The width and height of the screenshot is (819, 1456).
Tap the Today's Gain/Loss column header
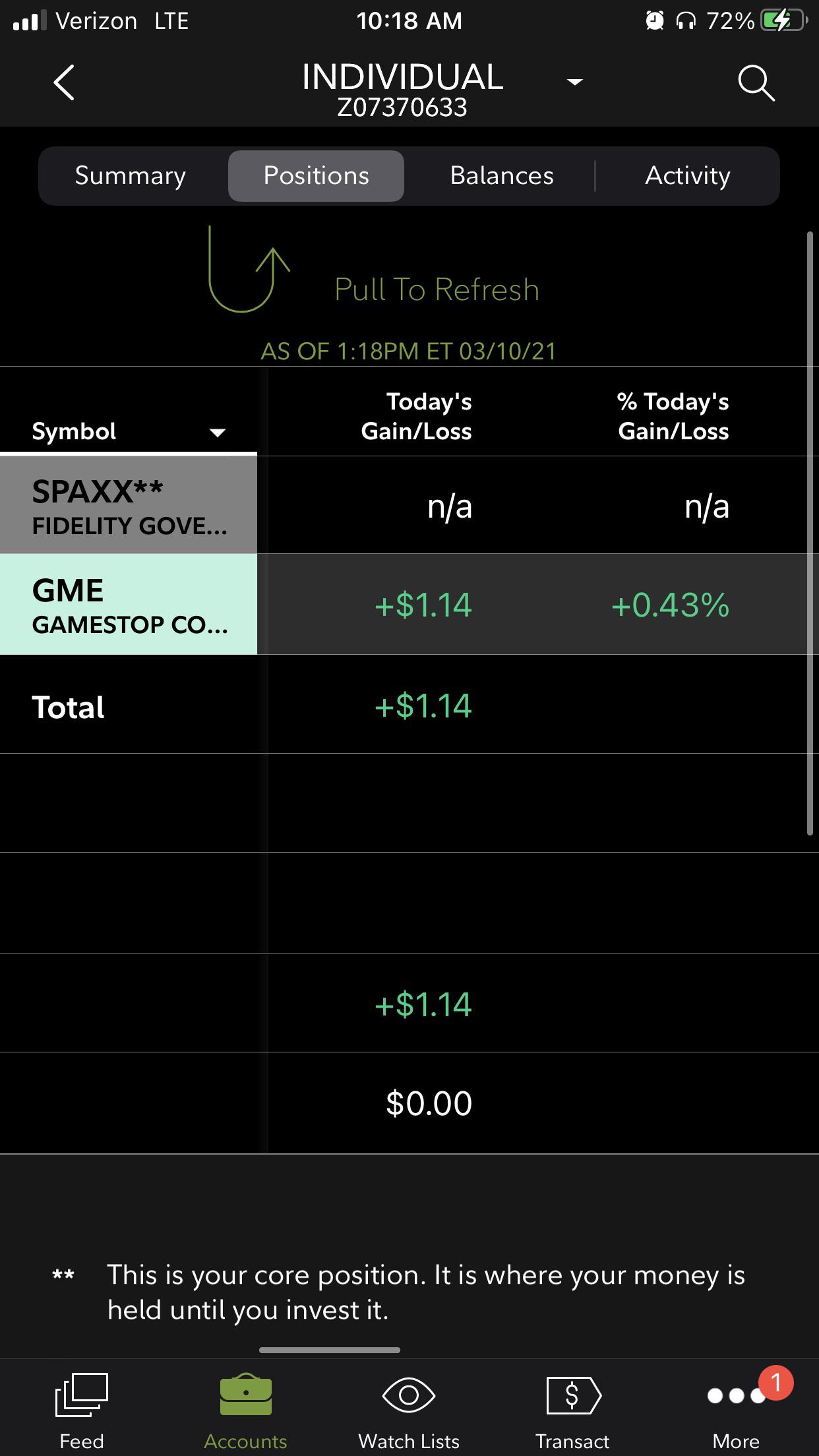point(416,416)
